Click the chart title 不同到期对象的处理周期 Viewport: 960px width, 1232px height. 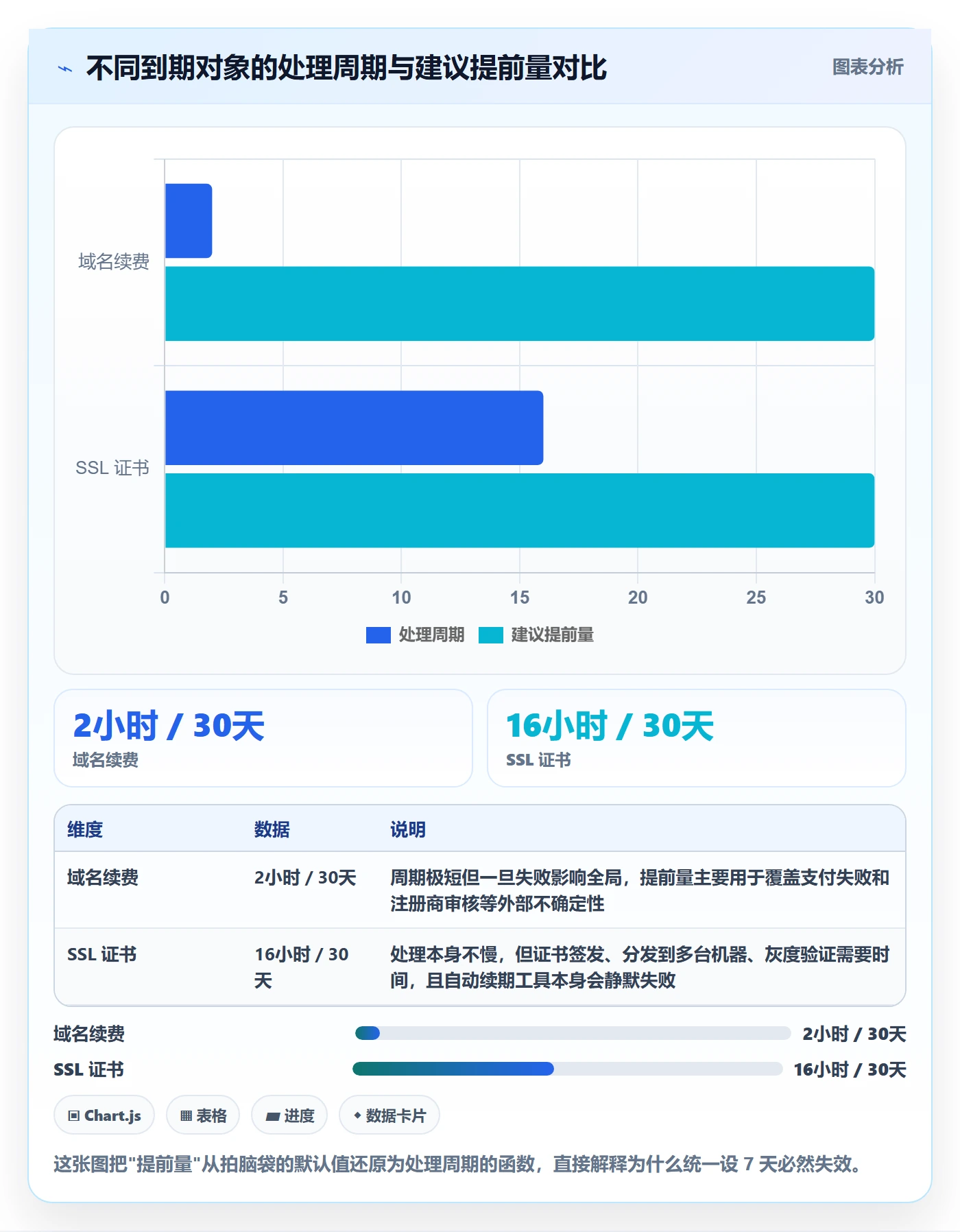pos(347,68)
